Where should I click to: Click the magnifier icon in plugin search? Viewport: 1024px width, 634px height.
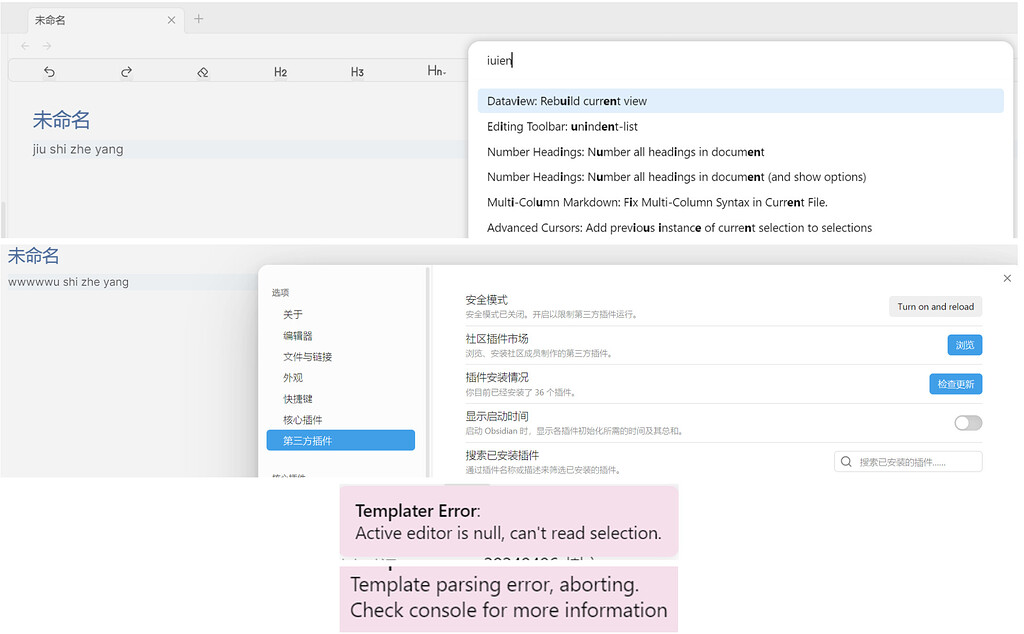pyautogui.click(x=846, y=462)
